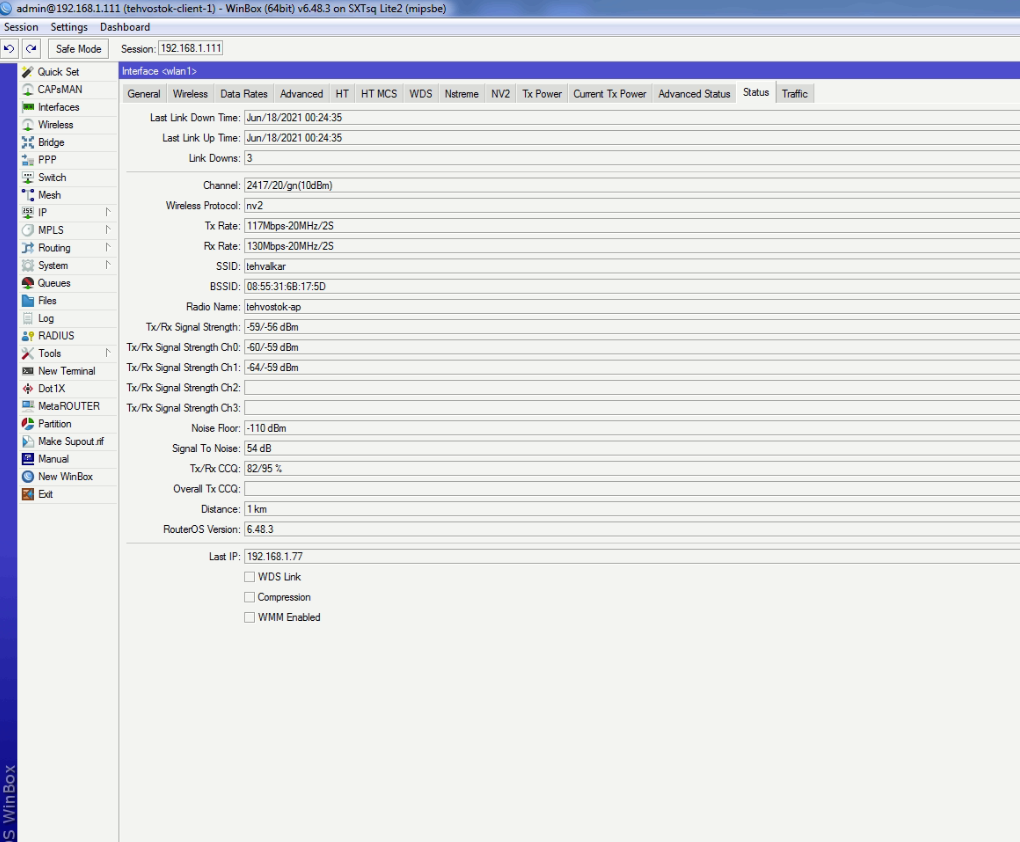Expand the IP submenu
Screen dimensions: 1020x842
coord(108,212)
